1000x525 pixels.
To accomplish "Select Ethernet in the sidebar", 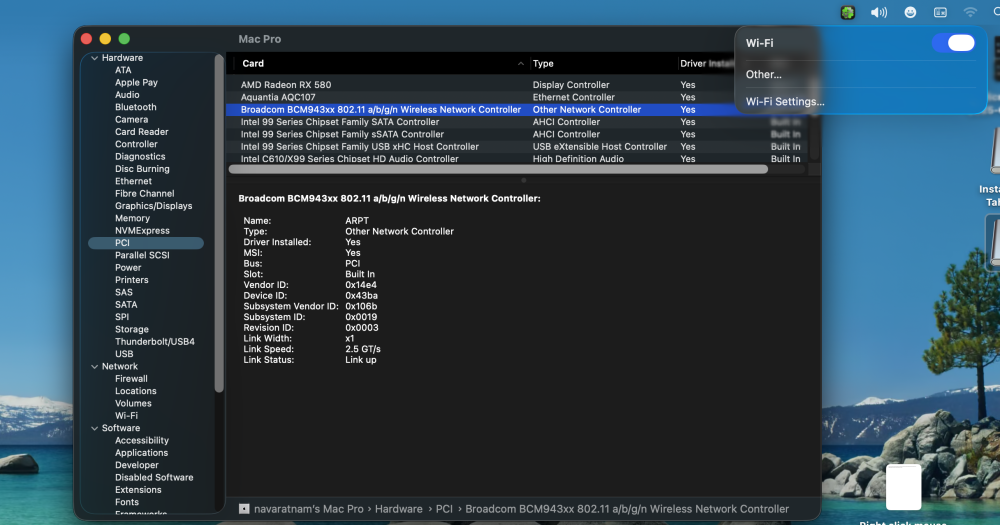I will tap(133, 181).
